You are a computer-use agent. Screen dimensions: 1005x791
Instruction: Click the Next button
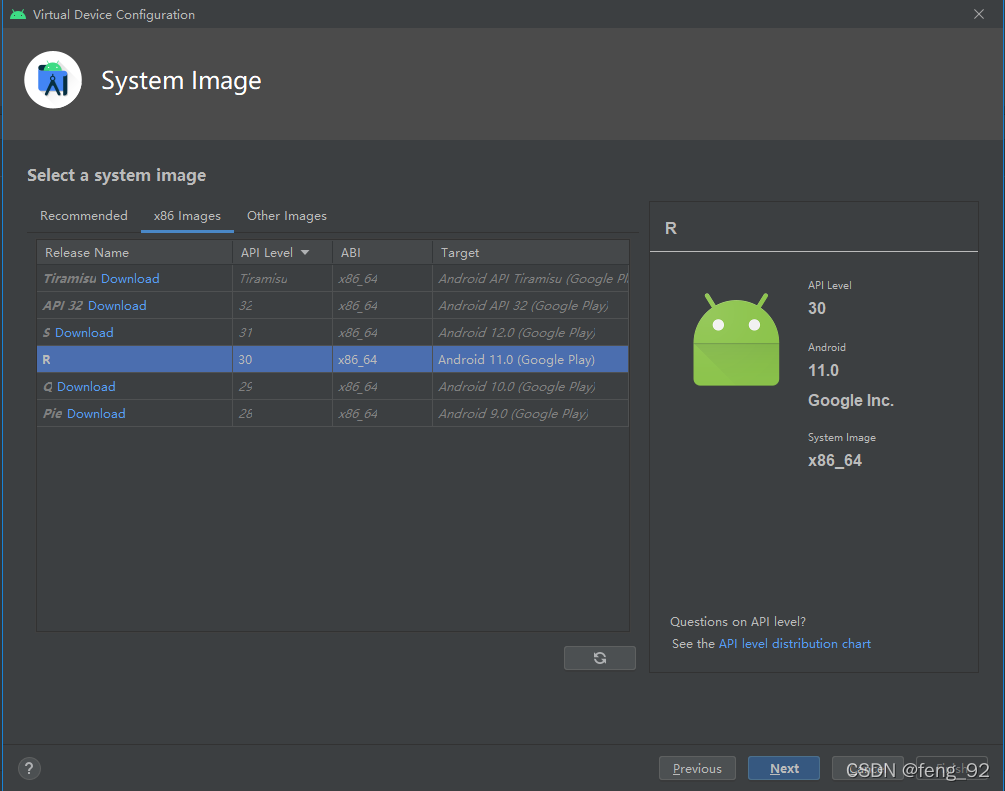click(783, 768)
